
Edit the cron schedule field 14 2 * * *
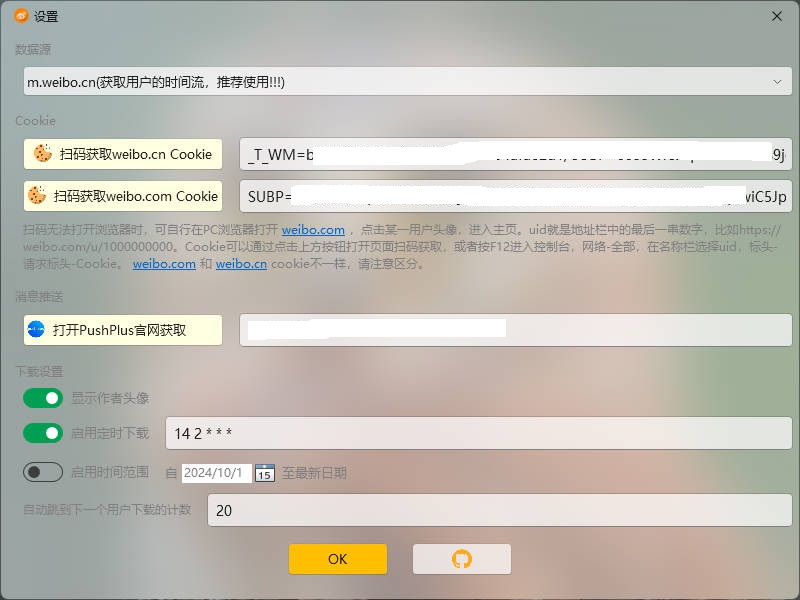(479, 433)
